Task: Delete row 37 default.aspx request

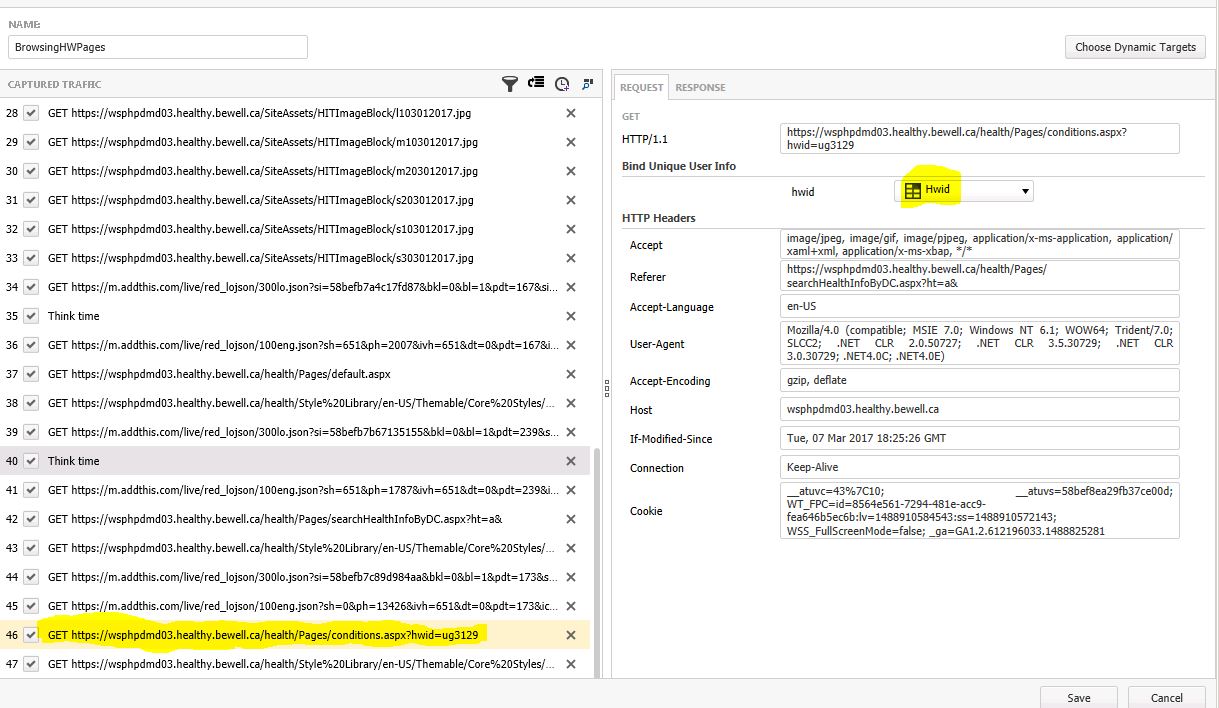Action: 571,374
